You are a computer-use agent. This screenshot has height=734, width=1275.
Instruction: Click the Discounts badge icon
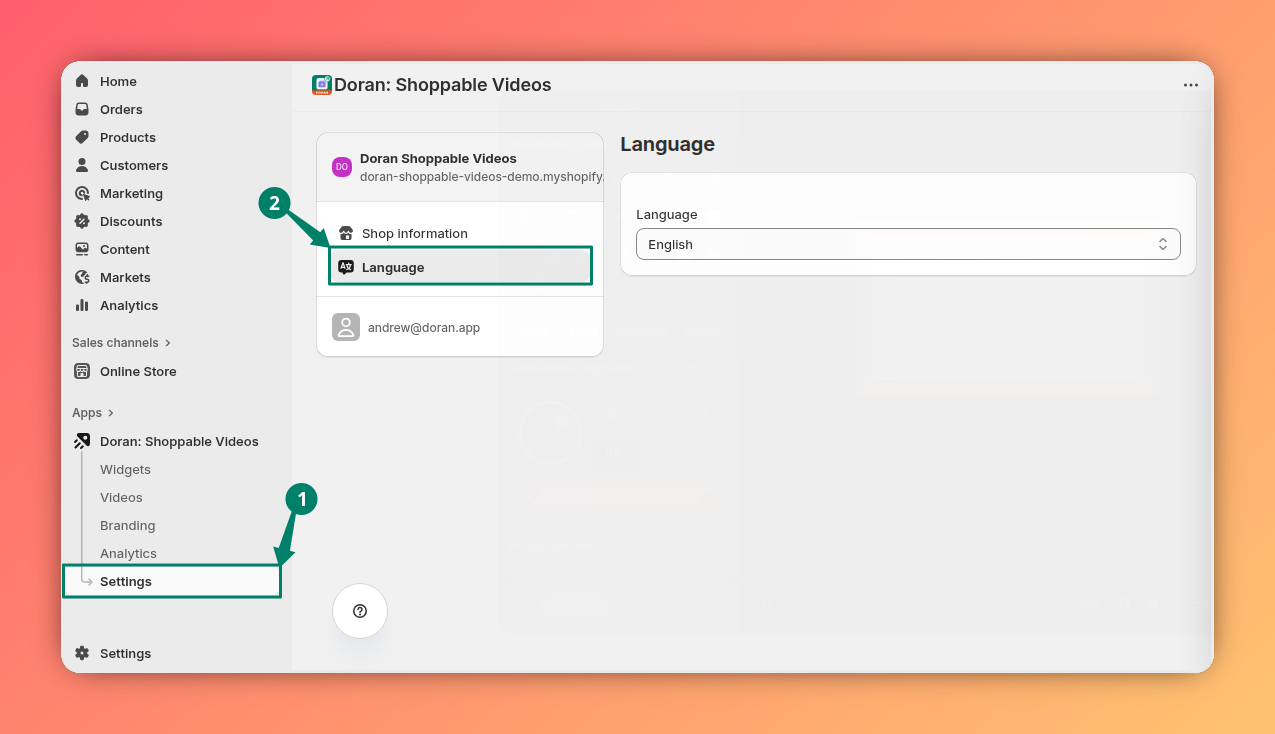82,221
